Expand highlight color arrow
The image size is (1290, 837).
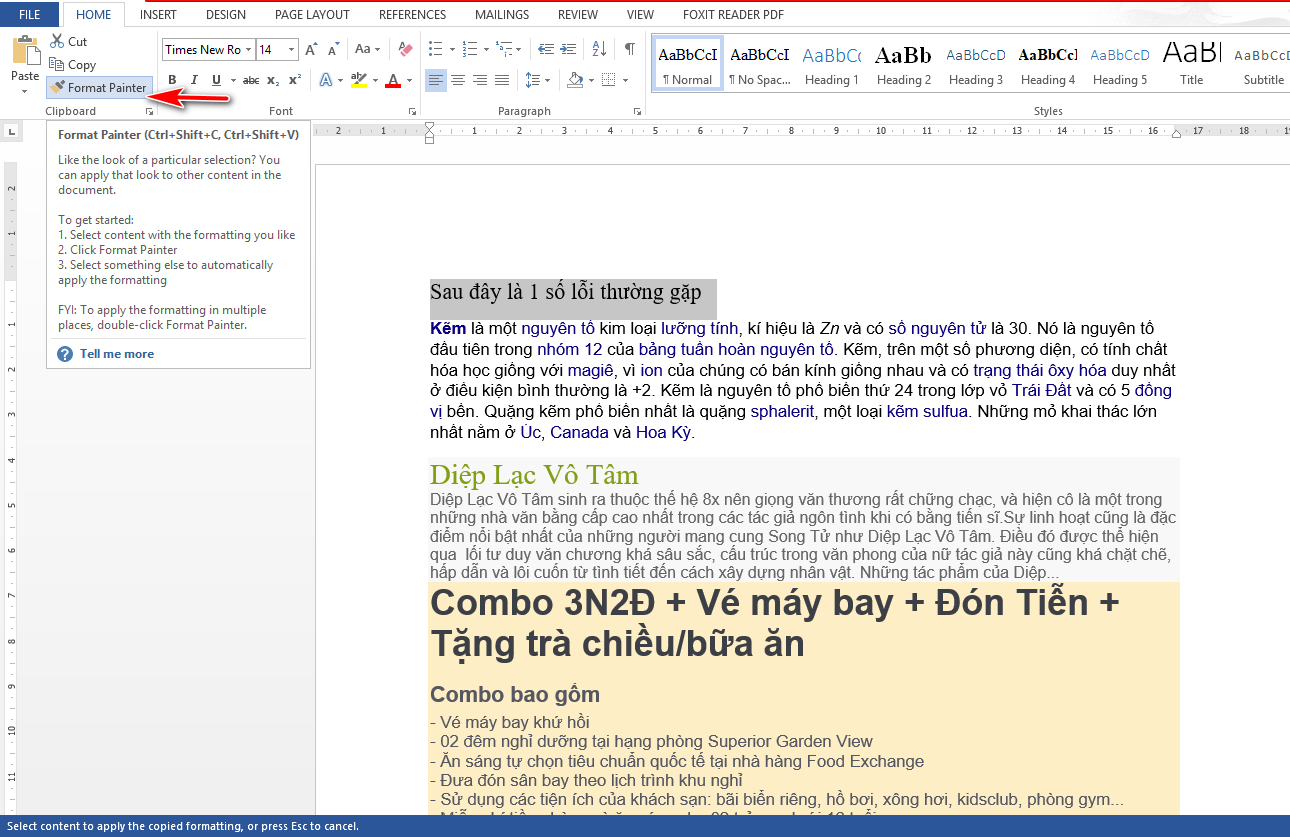(375, 80)
